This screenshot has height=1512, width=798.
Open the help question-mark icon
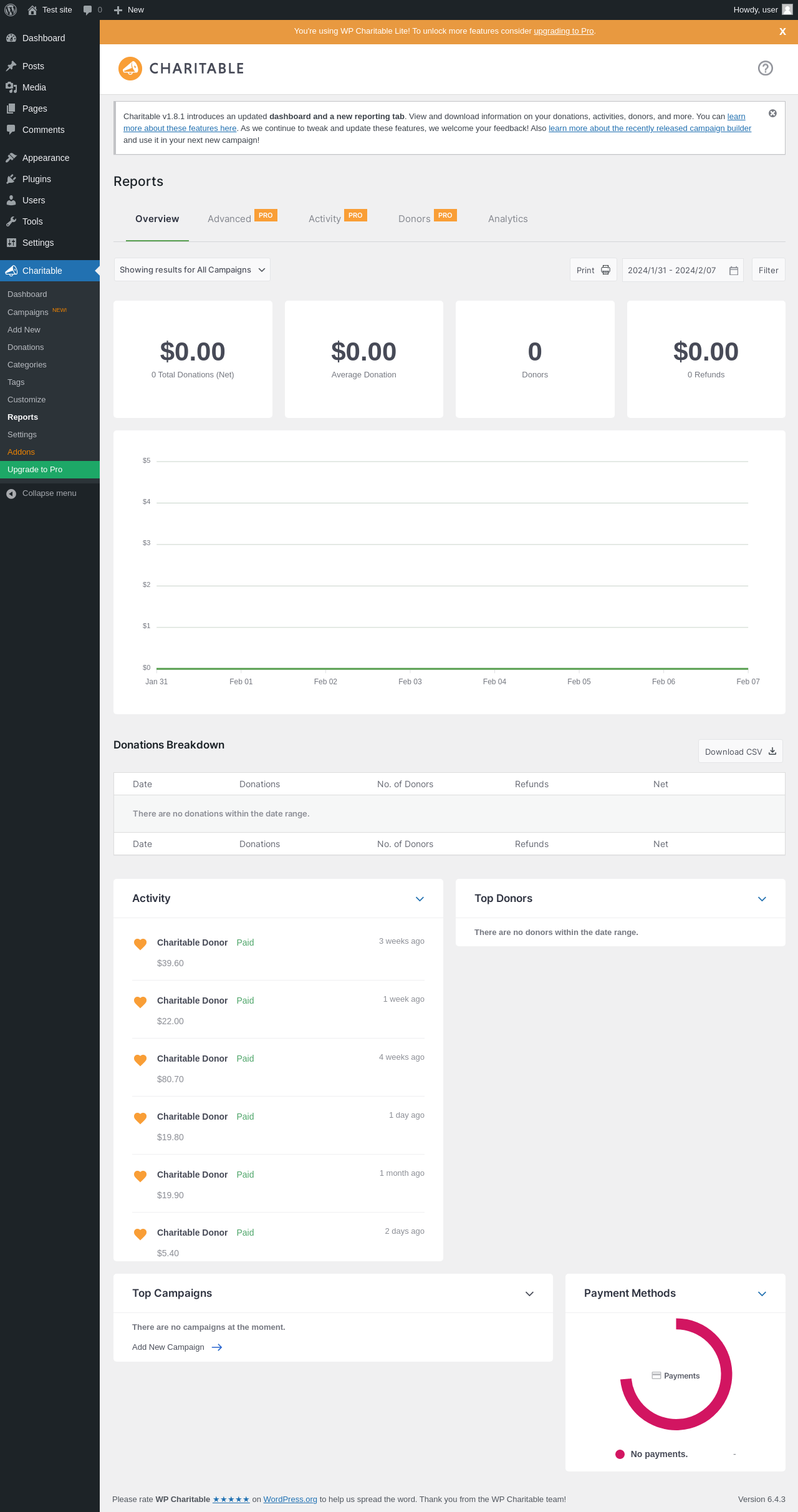tap(766, 68)
